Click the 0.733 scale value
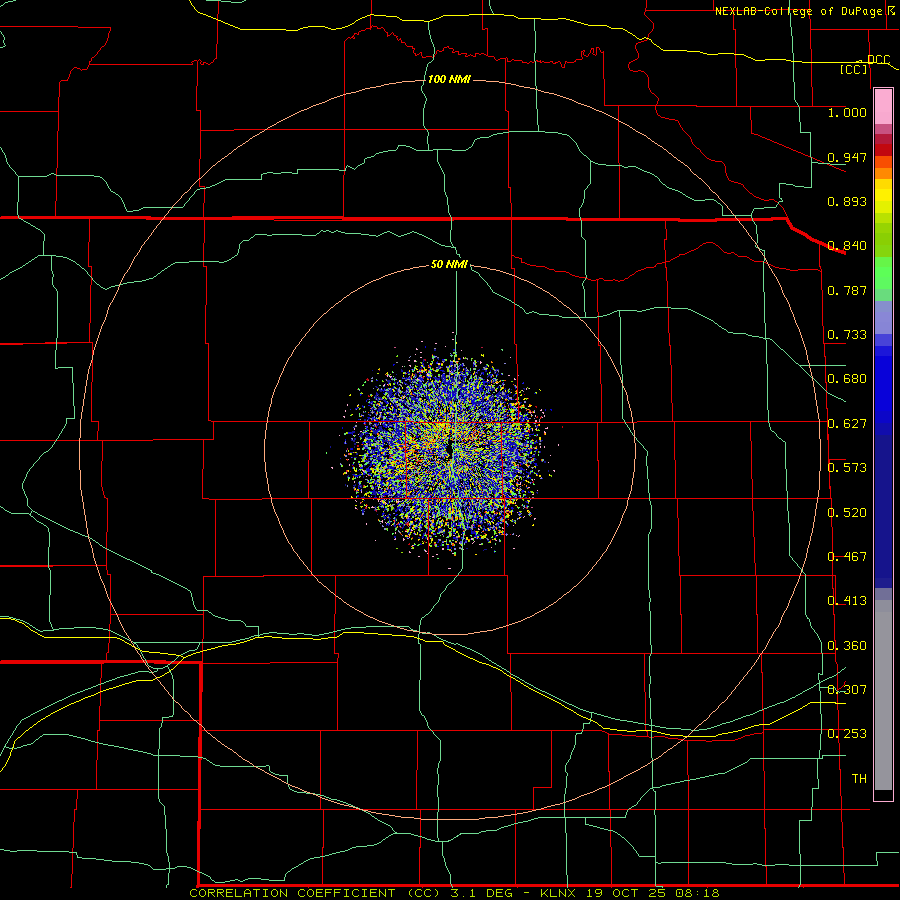The height and width of the screenshot is (900, 900). pos(847,335)
